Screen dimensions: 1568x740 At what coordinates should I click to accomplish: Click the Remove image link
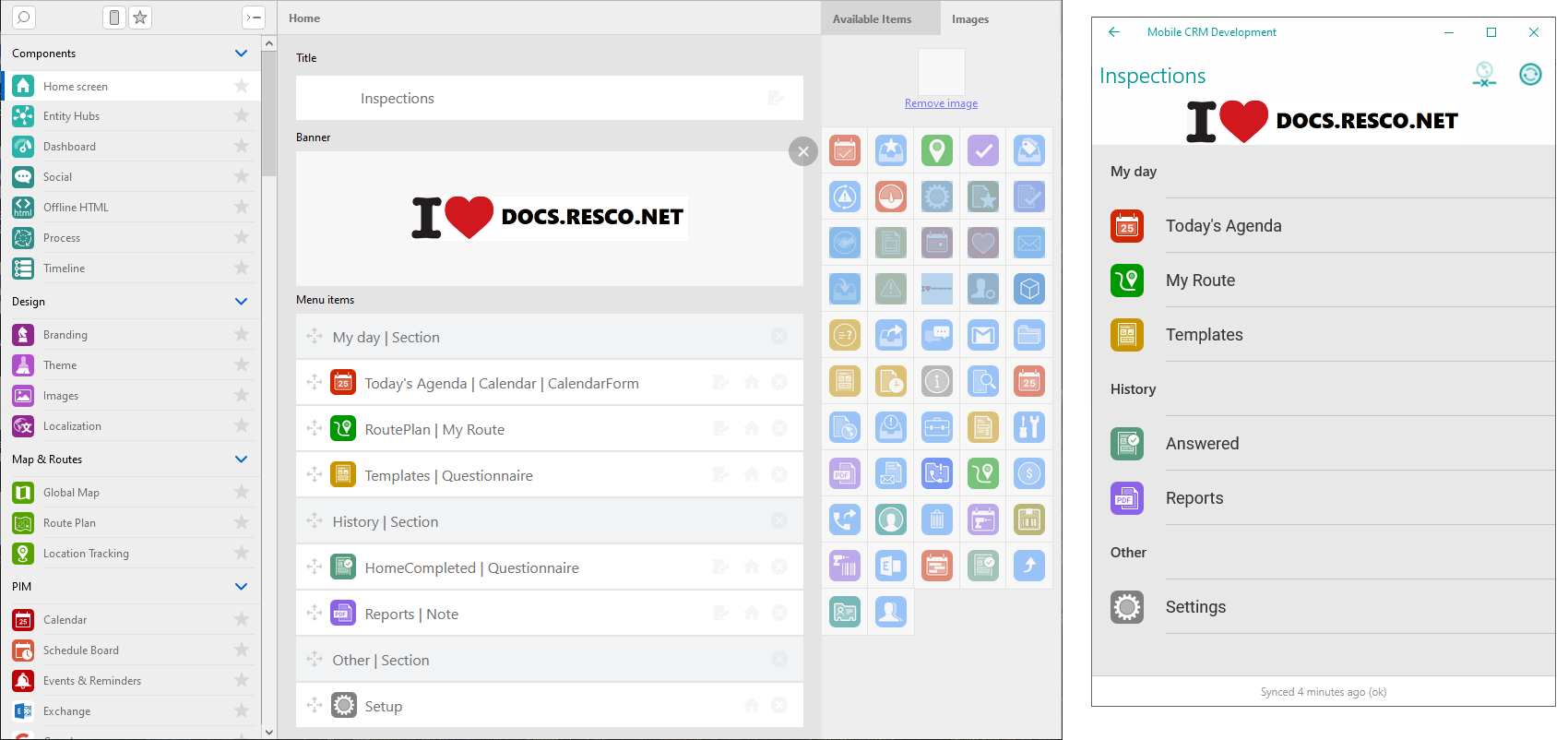click(x=941, y=103)
